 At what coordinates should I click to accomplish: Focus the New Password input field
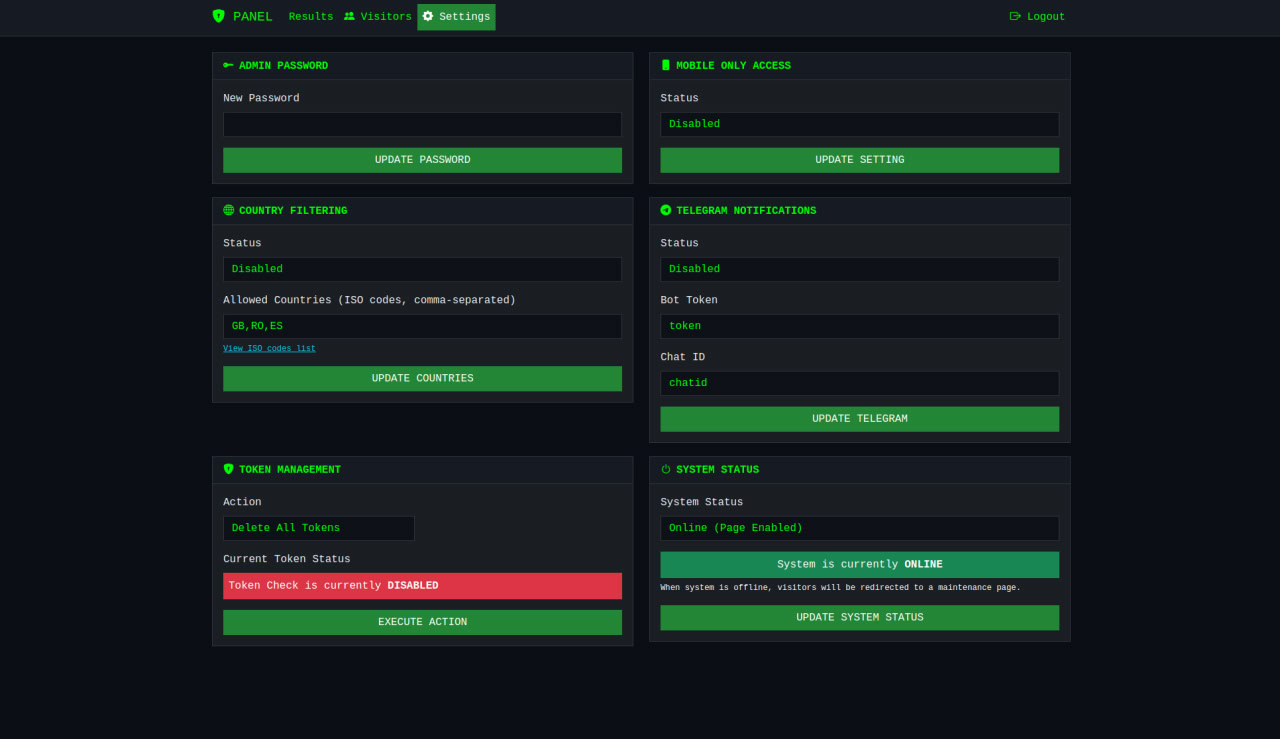click(x=422, y=124)
